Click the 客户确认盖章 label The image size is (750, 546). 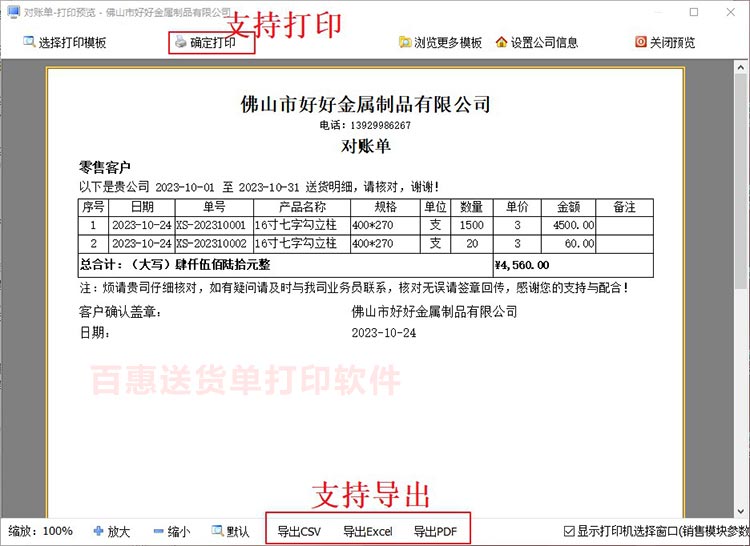pyautogui.click(x=120, y=312)
